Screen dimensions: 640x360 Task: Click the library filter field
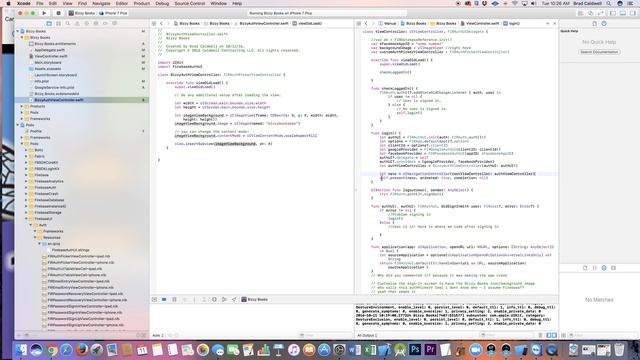tap(602, 335)
